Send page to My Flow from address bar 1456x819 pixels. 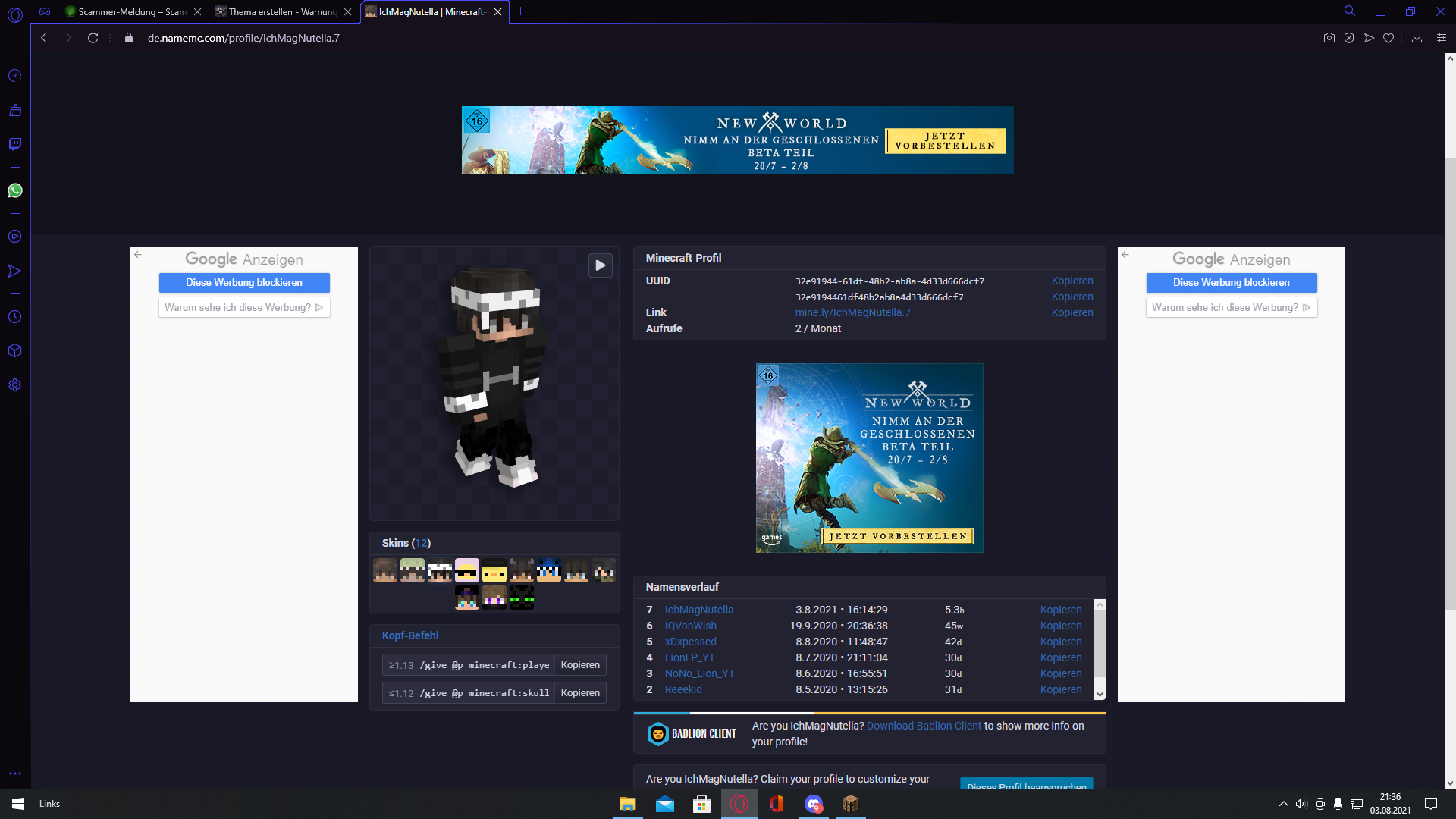tap(1369, 38)
